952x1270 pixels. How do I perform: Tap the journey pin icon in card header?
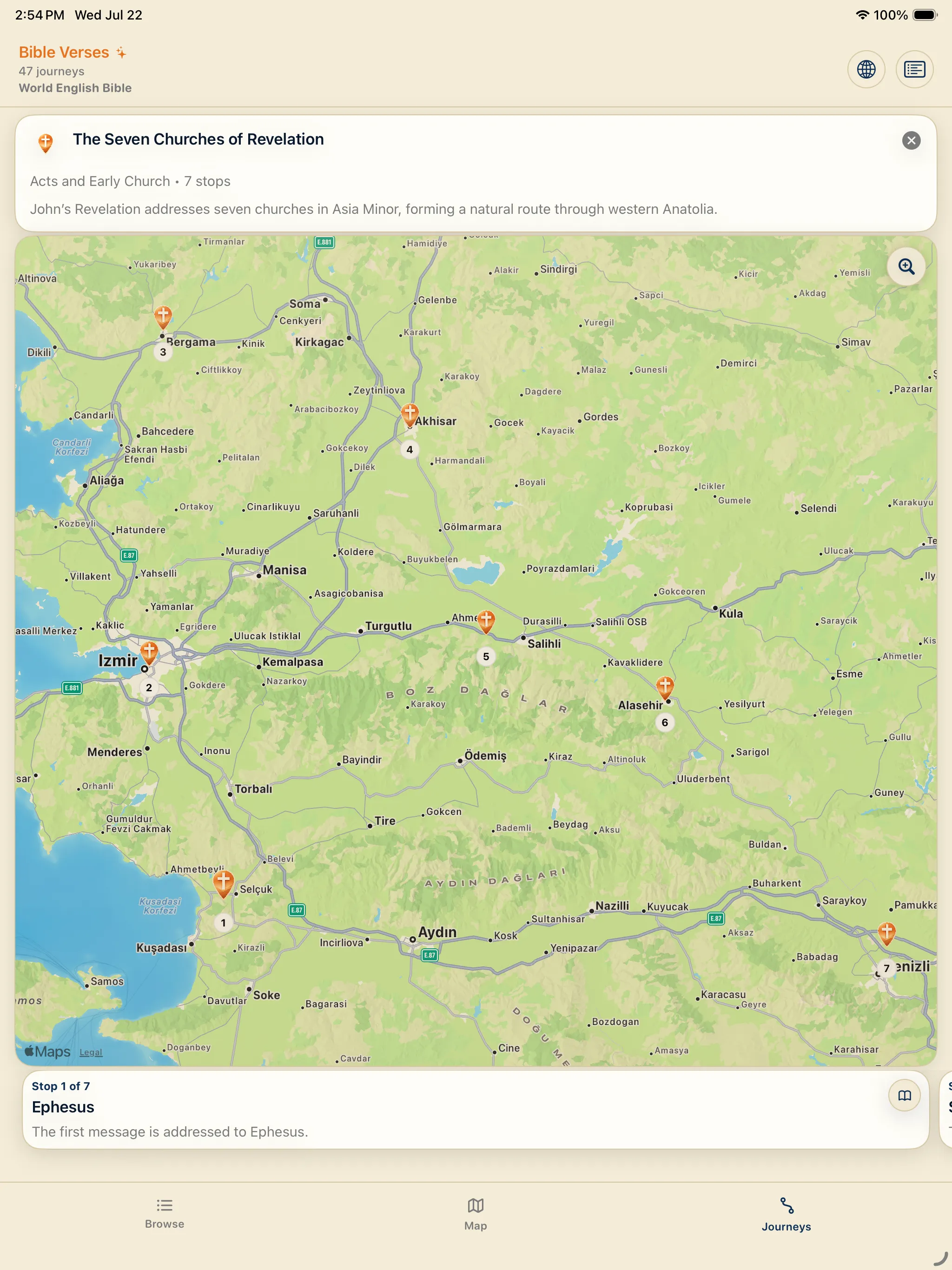pyautogui.click(x=46, y=142)
